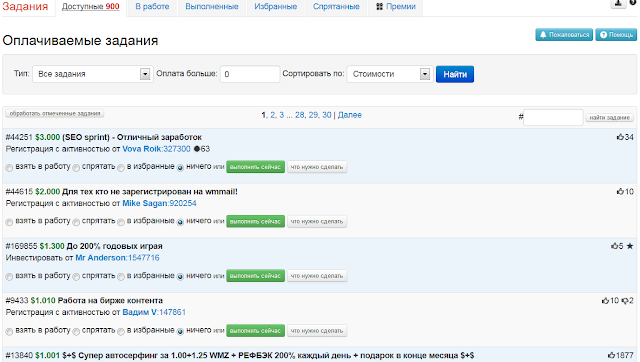
Task: Click thumbs-down icon for task #9433
Action: [625, 301]
